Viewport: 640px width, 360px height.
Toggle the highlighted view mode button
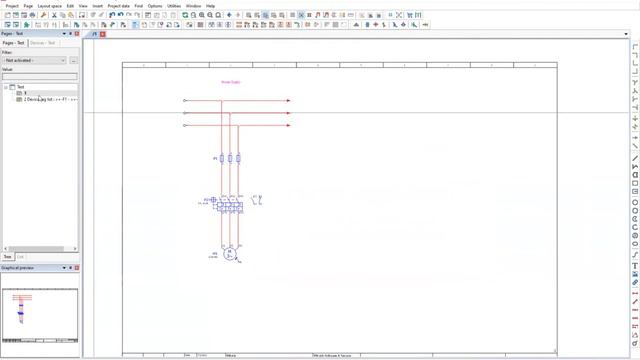[x=265, y=15]
